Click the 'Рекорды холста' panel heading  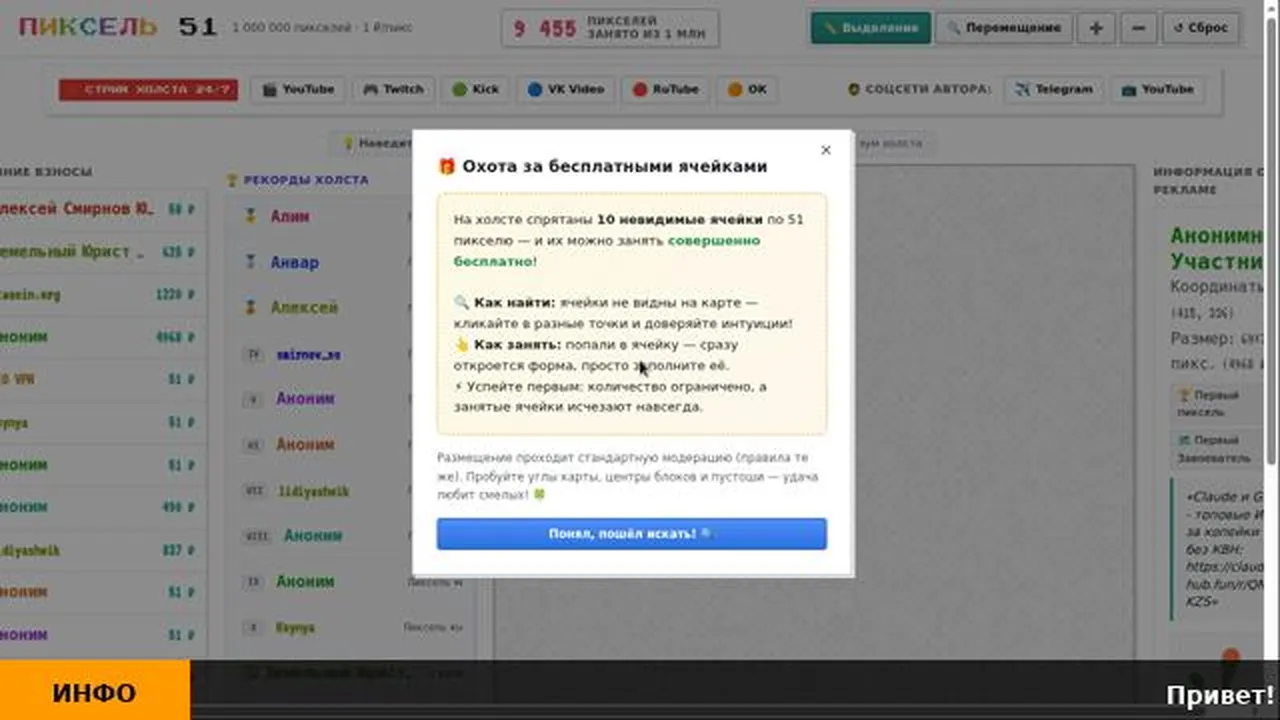coord(306,180)
